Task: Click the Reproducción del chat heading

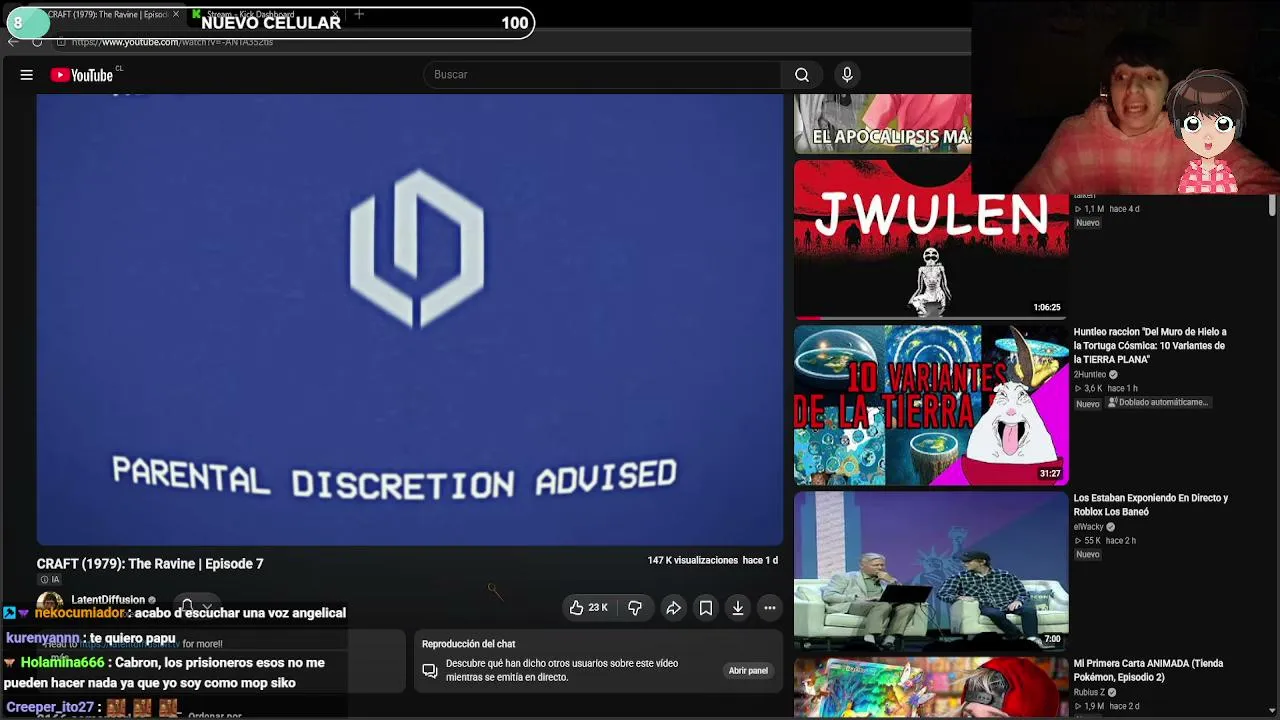Action: pyautogui.click(x=468, y=644)
